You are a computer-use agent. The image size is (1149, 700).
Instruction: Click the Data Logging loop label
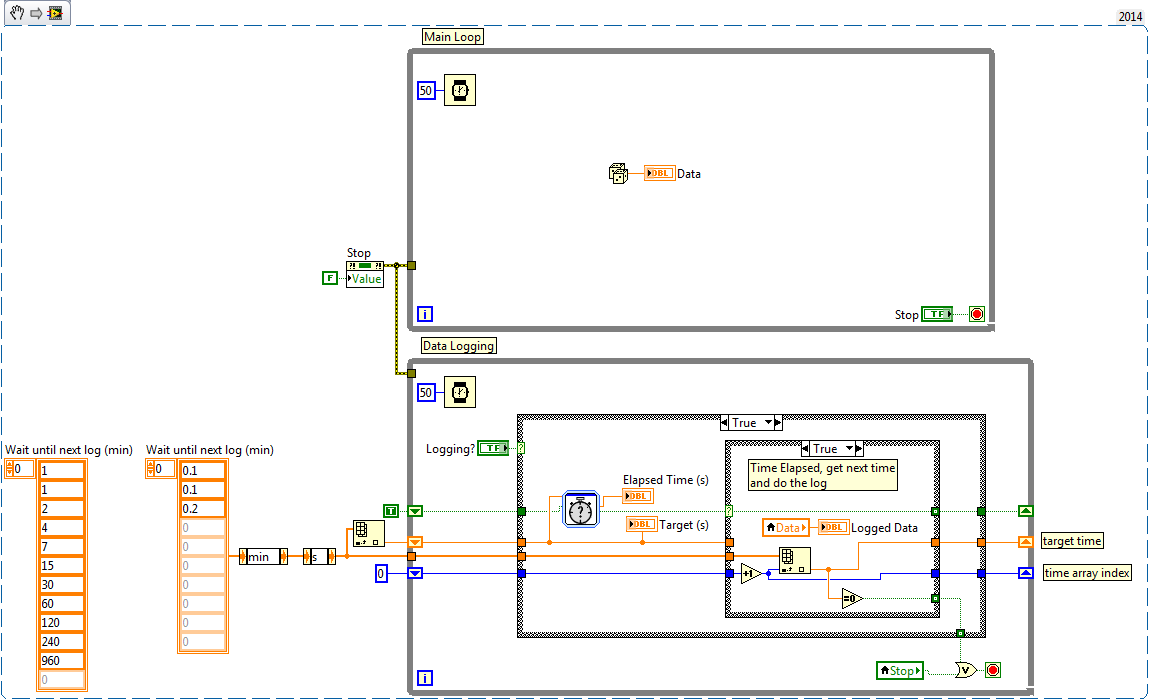pos(459,345)
